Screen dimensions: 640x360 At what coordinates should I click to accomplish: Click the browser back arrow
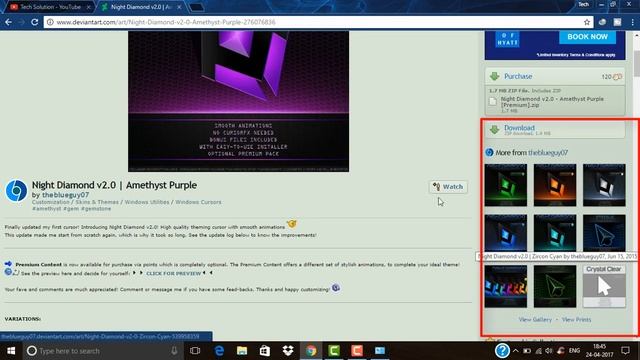point(9,22)
